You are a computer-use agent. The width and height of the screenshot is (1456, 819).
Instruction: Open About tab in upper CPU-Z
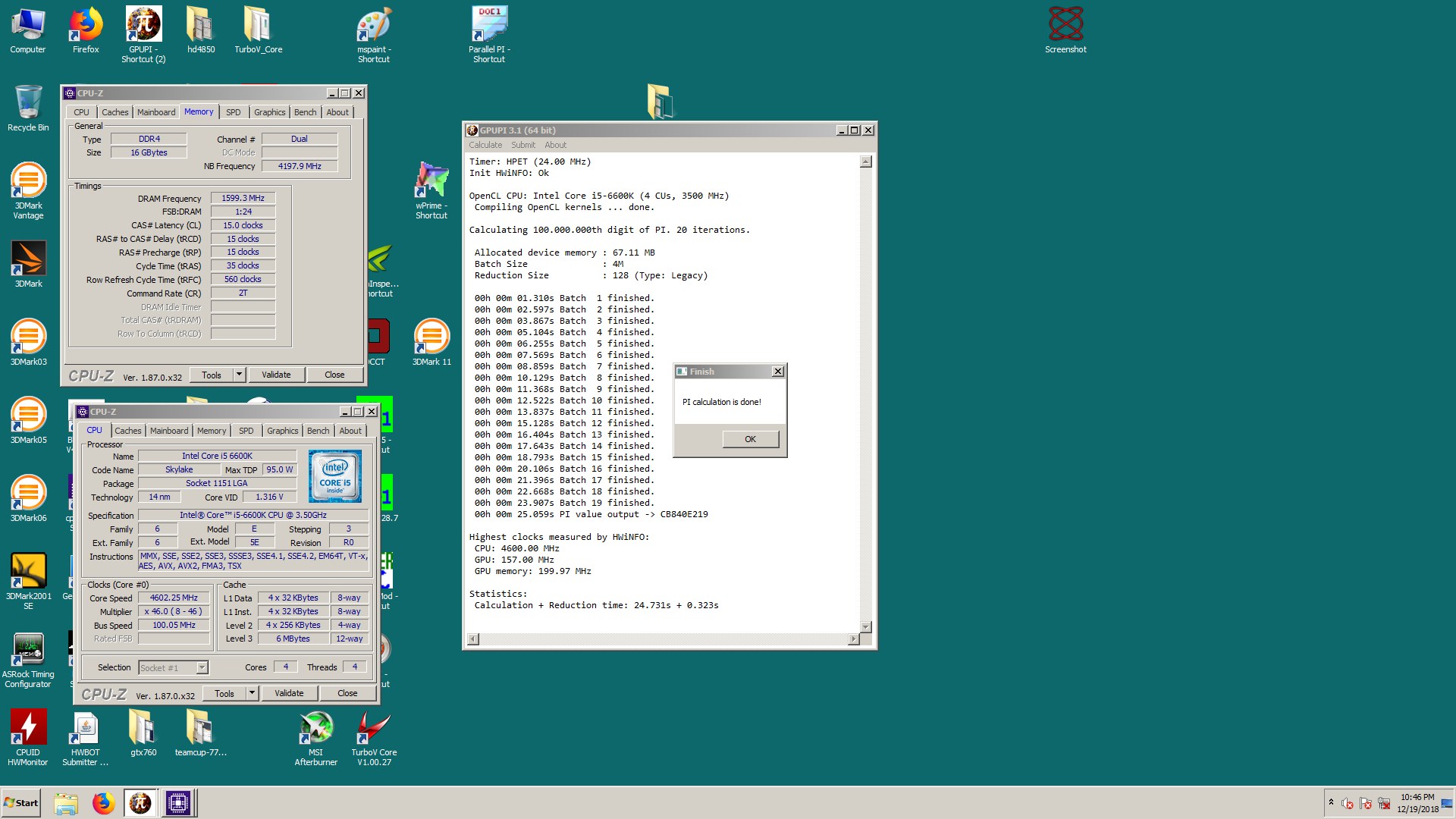click(337, 112)
